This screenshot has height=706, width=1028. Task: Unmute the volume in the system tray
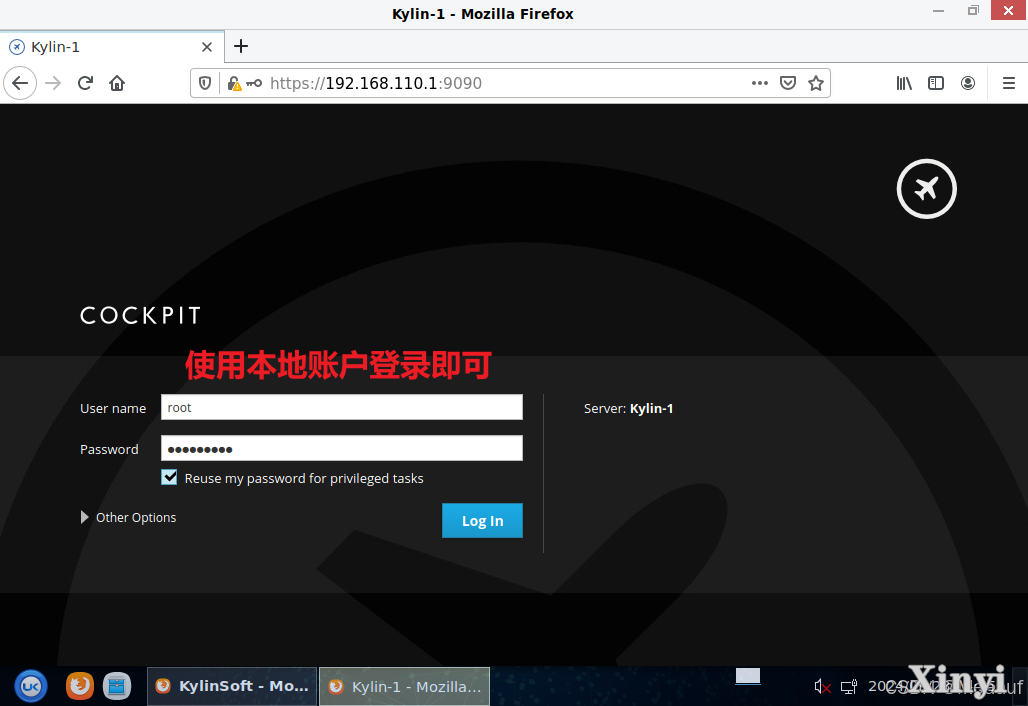click(x=822, y=686)
